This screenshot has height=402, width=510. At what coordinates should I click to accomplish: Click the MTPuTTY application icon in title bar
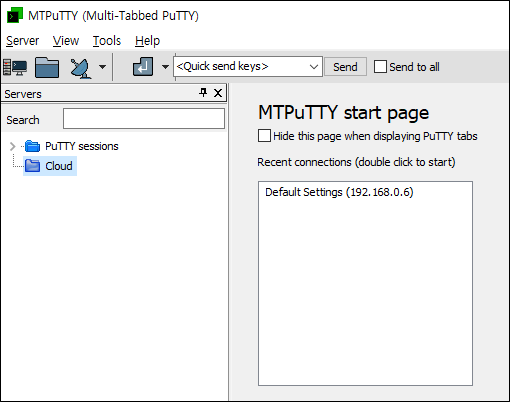[x=15, y=15]
